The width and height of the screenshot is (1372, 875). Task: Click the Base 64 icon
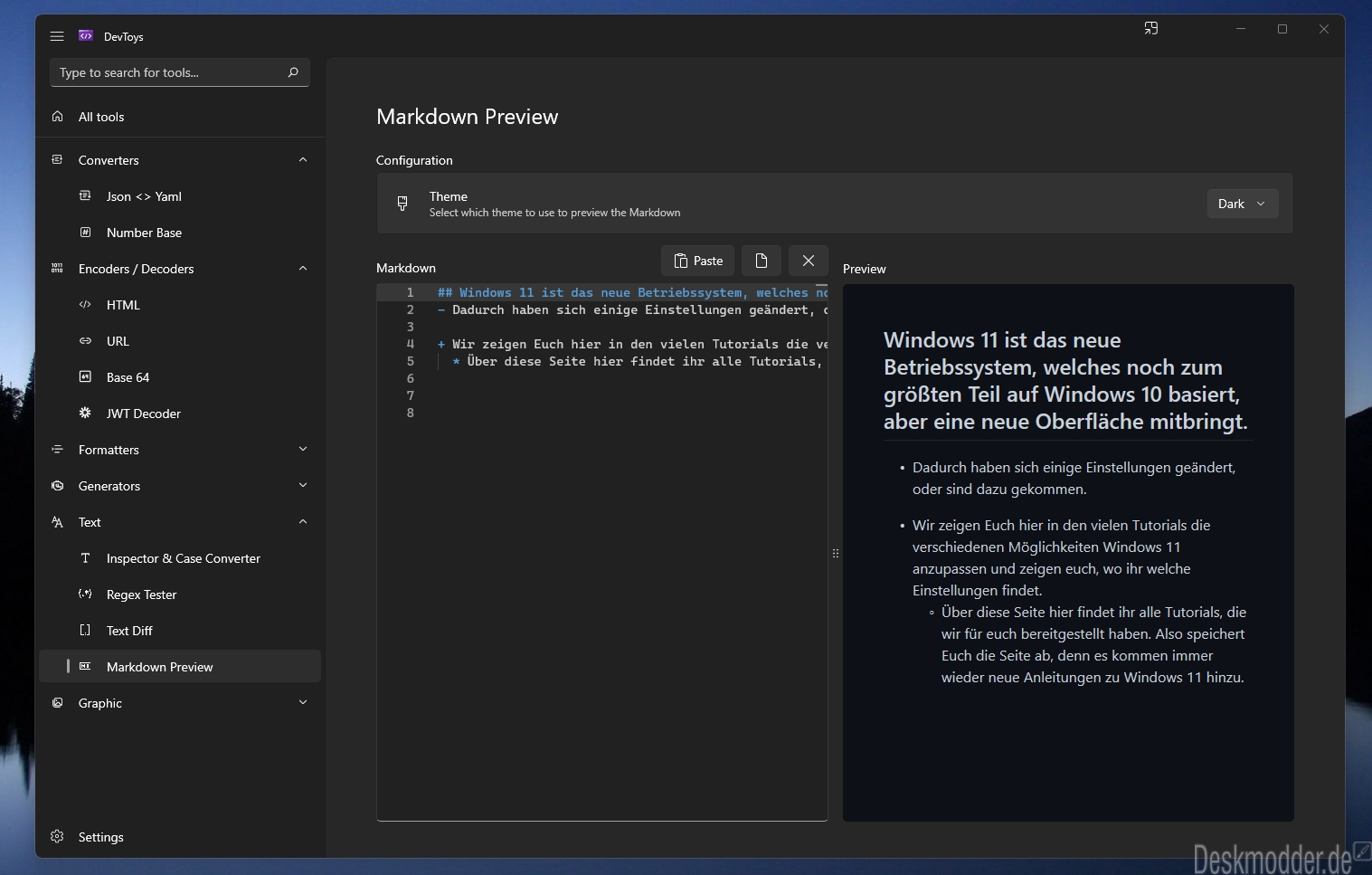click(x=85, y=377)
